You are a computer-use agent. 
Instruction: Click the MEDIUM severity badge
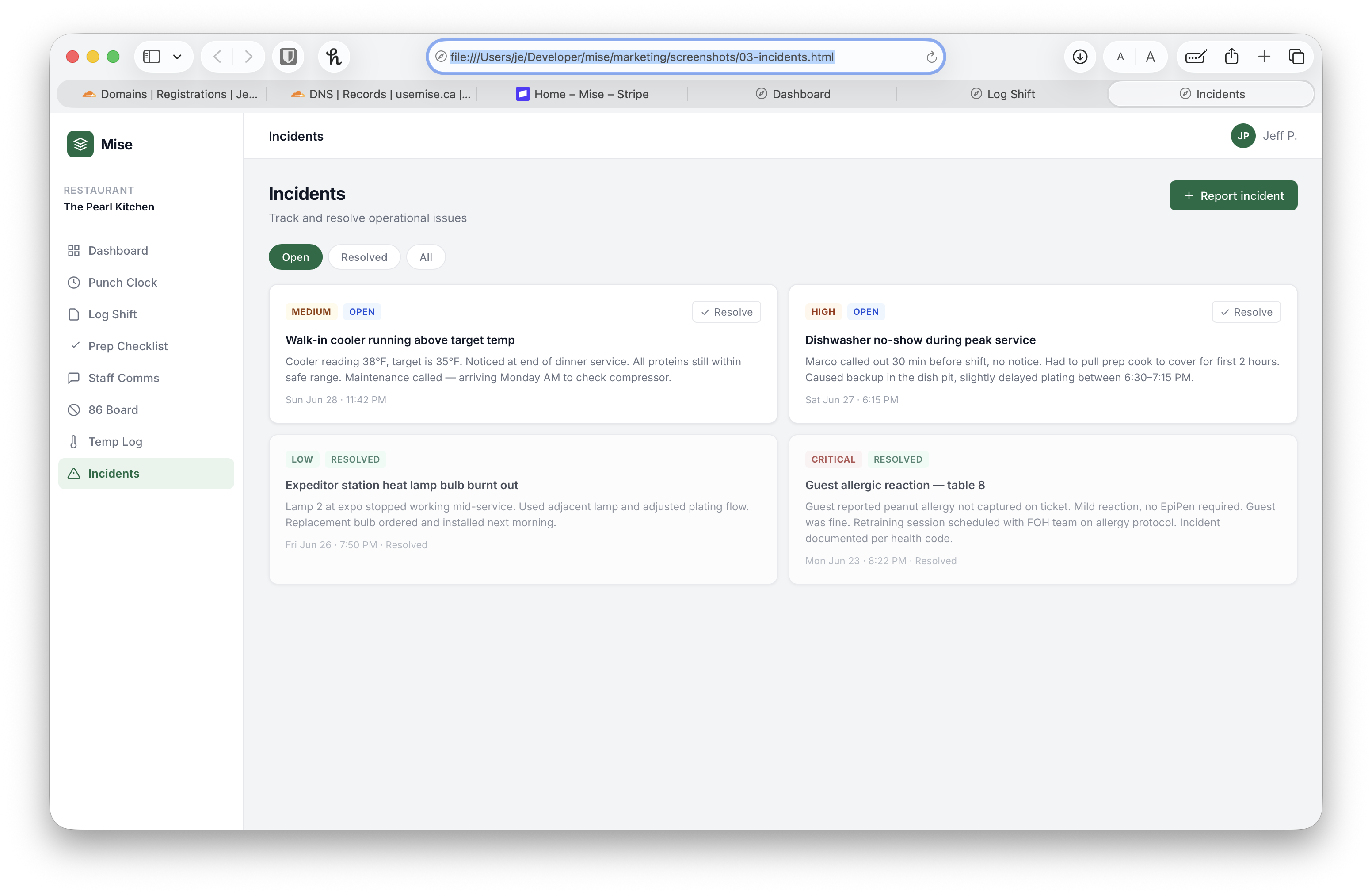tap(311, 312)
